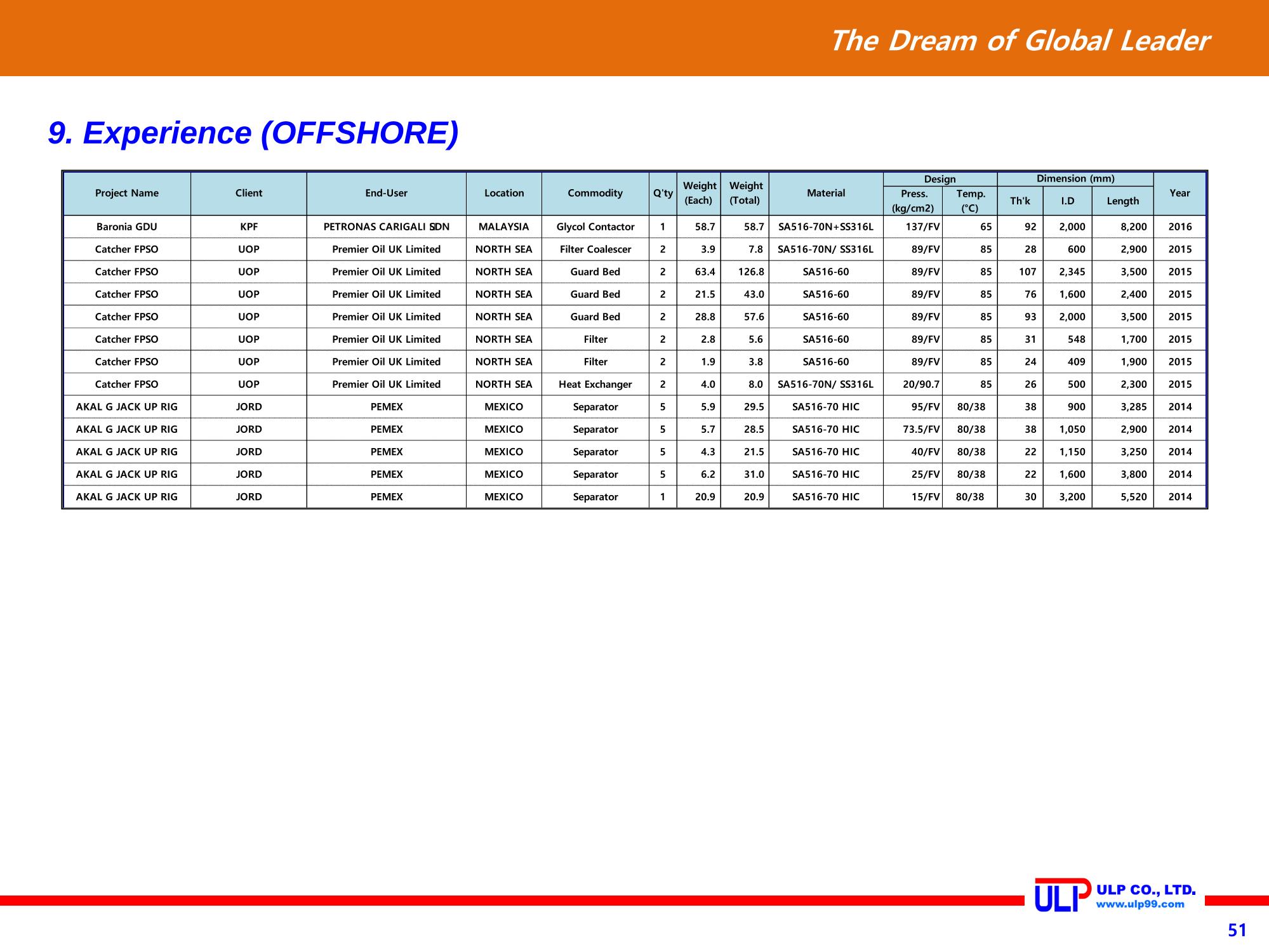The image size is (1269, 952).
Task: Click the PETRONAS CARIGALI SDN end-user cell
Action: (386, 227)
